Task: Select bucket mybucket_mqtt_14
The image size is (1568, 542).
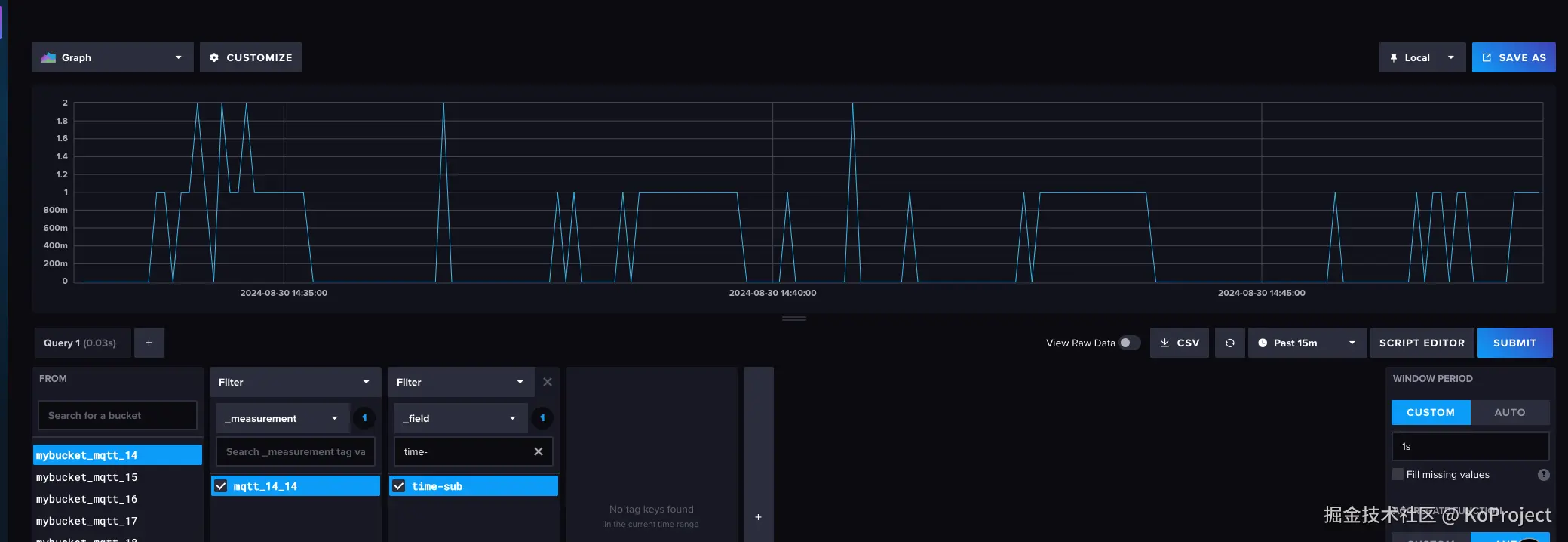Action: coord(118,455)
